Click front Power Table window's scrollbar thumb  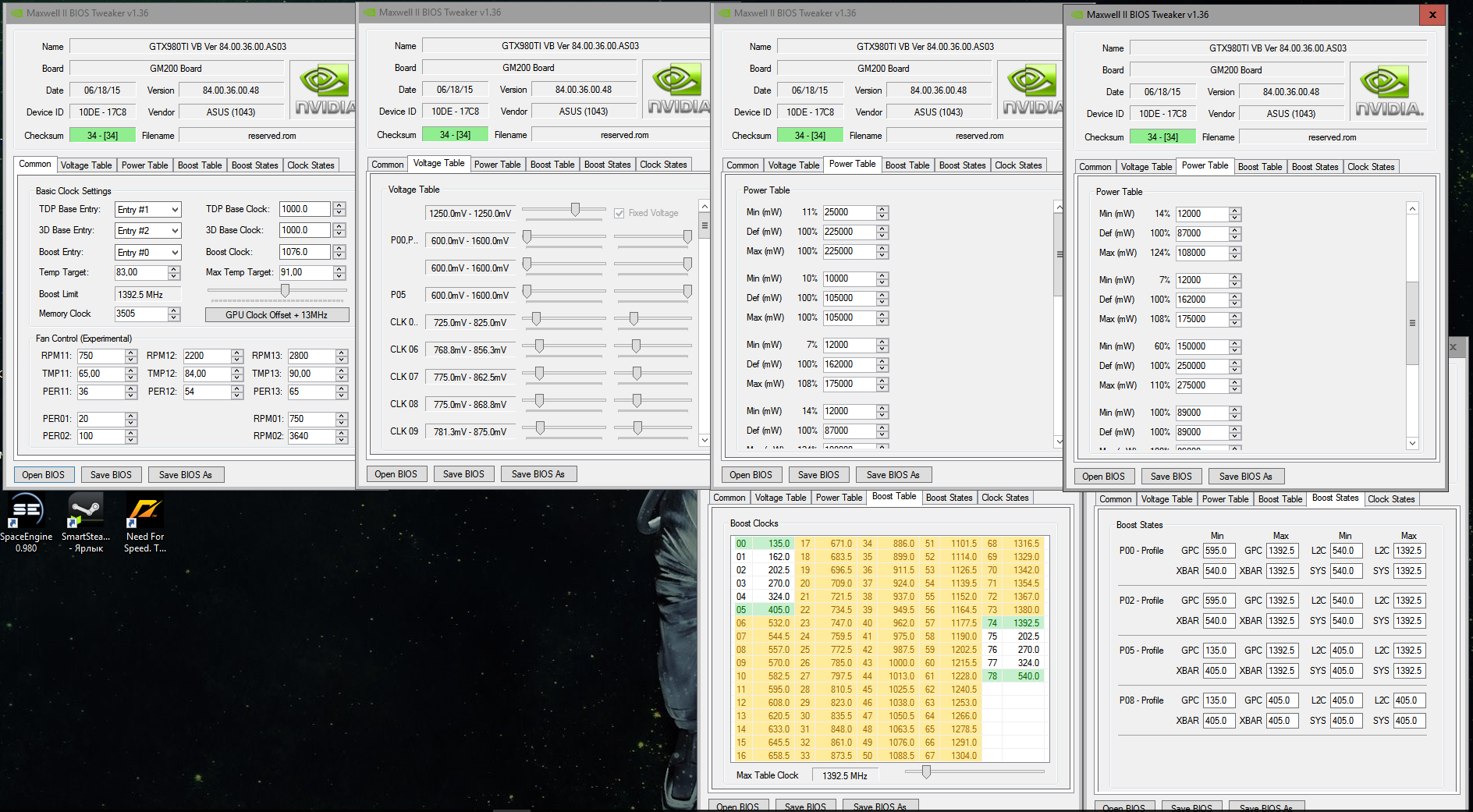pos(1412,323)
